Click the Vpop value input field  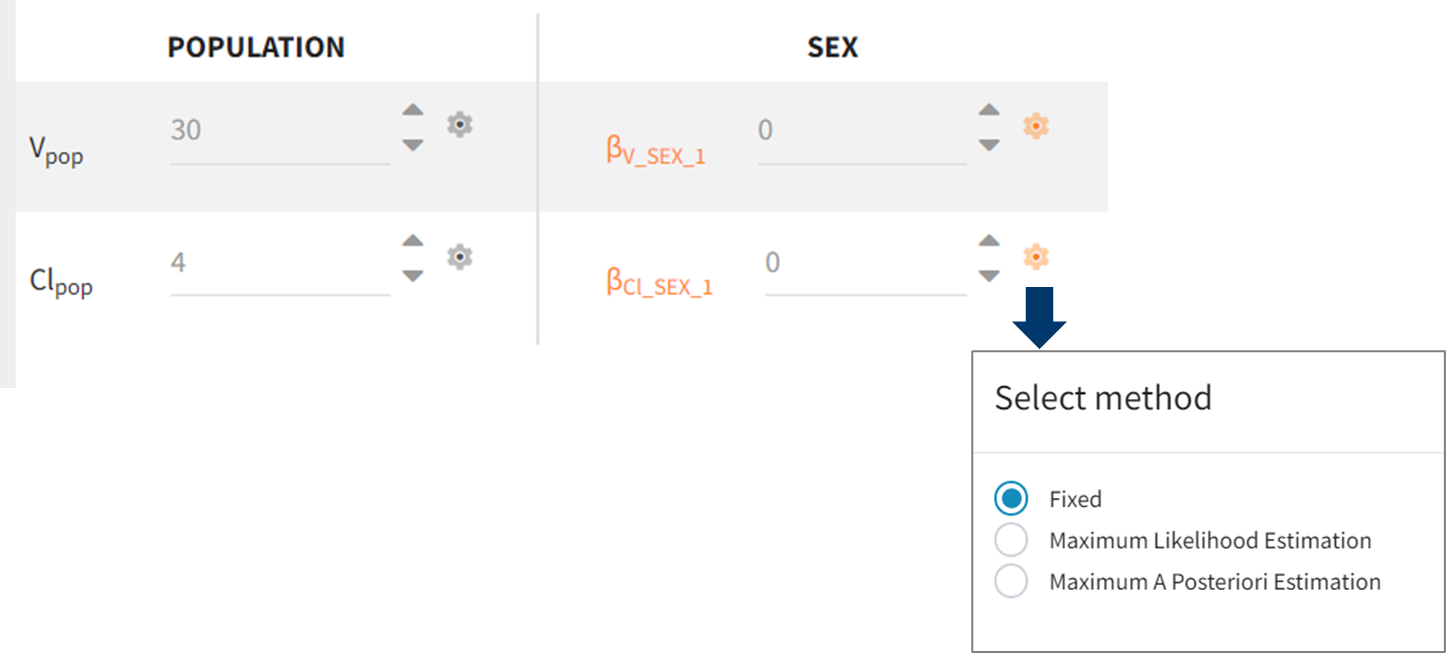click(280, 130)
